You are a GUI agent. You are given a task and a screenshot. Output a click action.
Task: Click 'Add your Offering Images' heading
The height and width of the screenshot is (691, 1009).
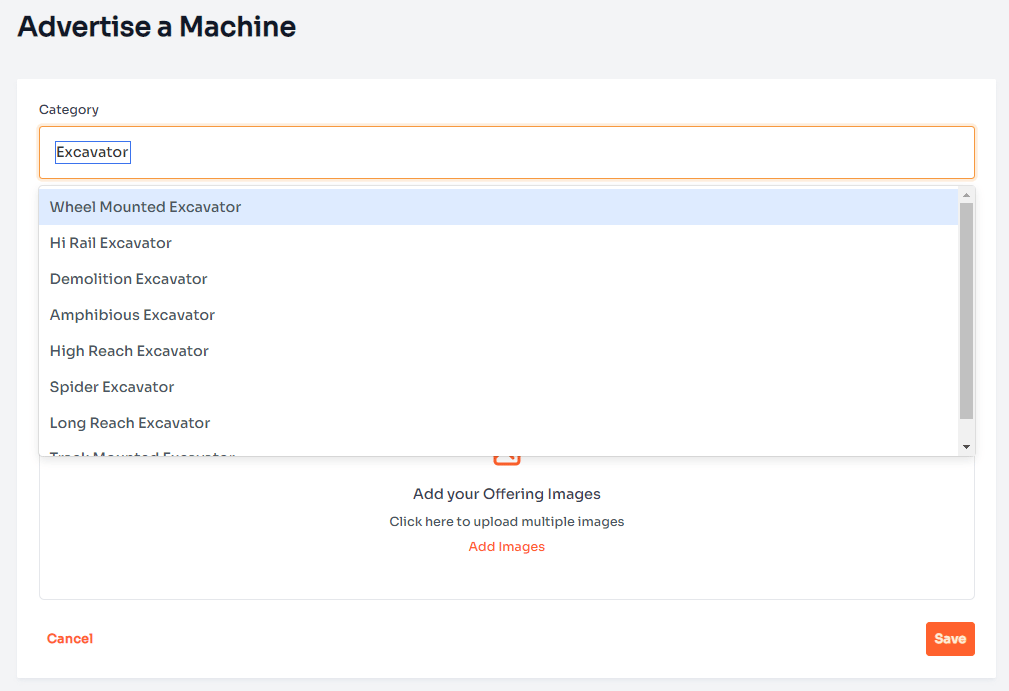click(x=506, y=493)
